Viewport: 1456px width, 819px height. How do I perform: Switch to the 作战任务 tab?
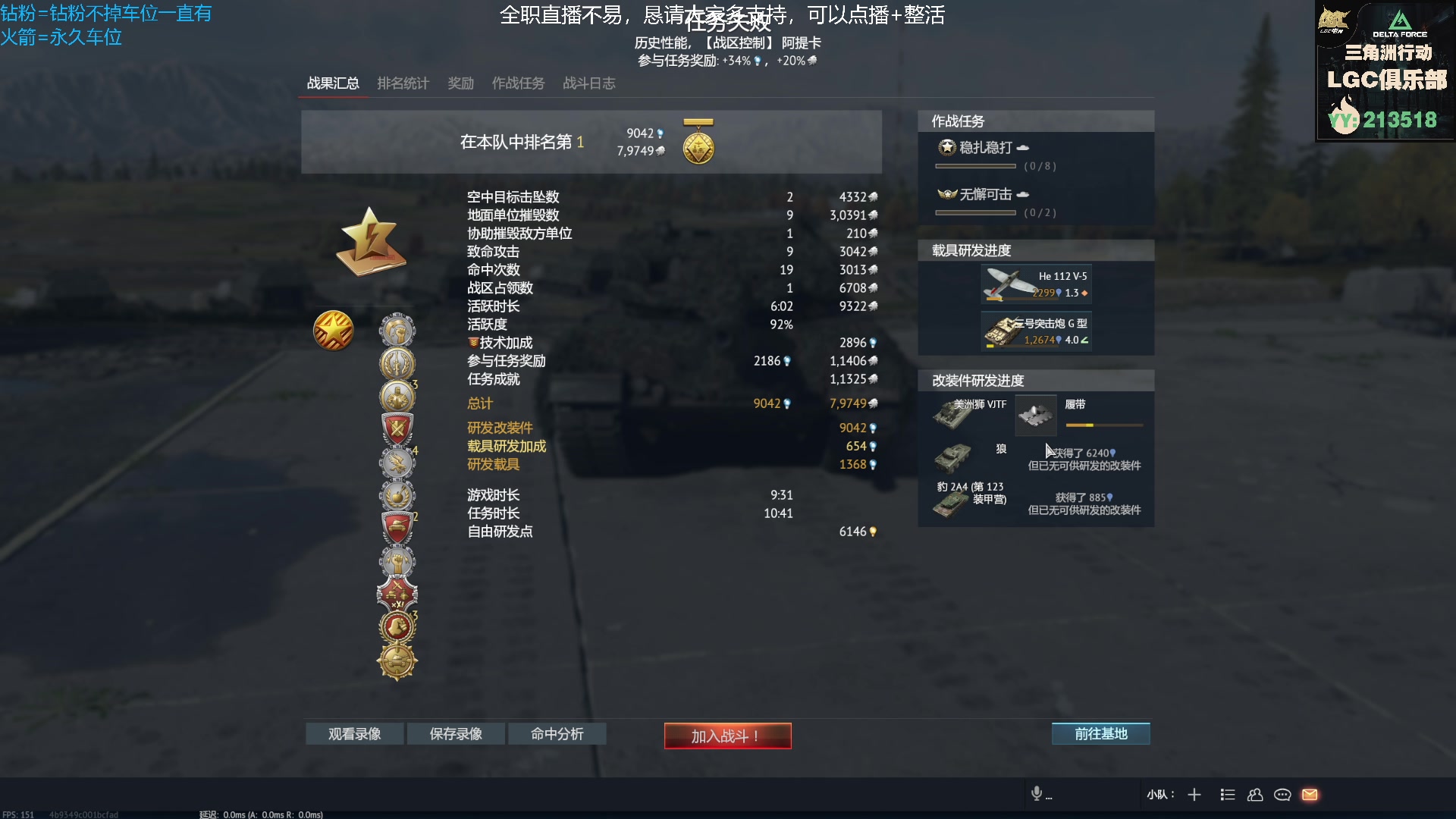[x=518, y=83]
